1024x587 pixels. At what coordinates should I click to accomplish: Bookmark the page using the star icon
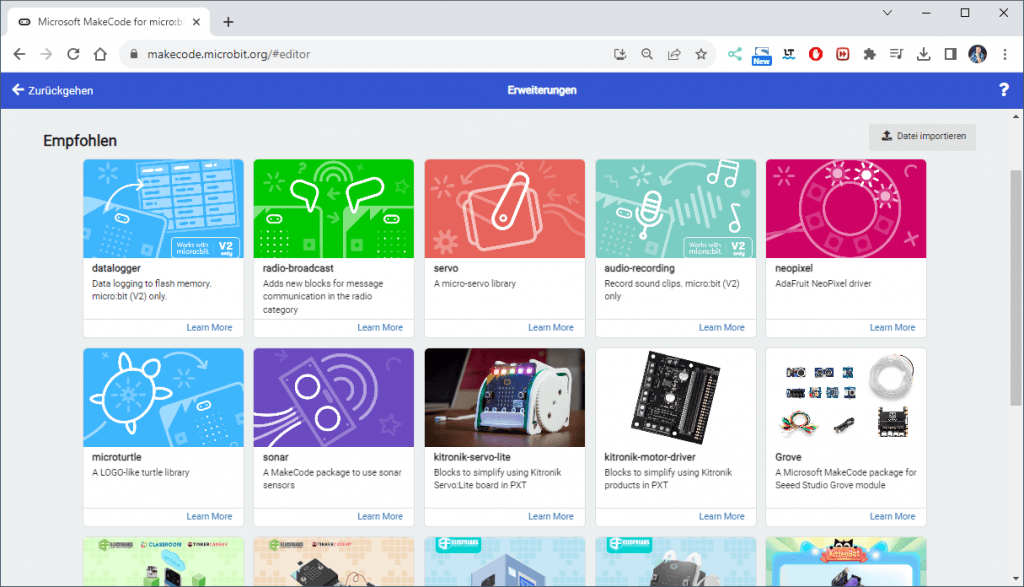(700, 54)
